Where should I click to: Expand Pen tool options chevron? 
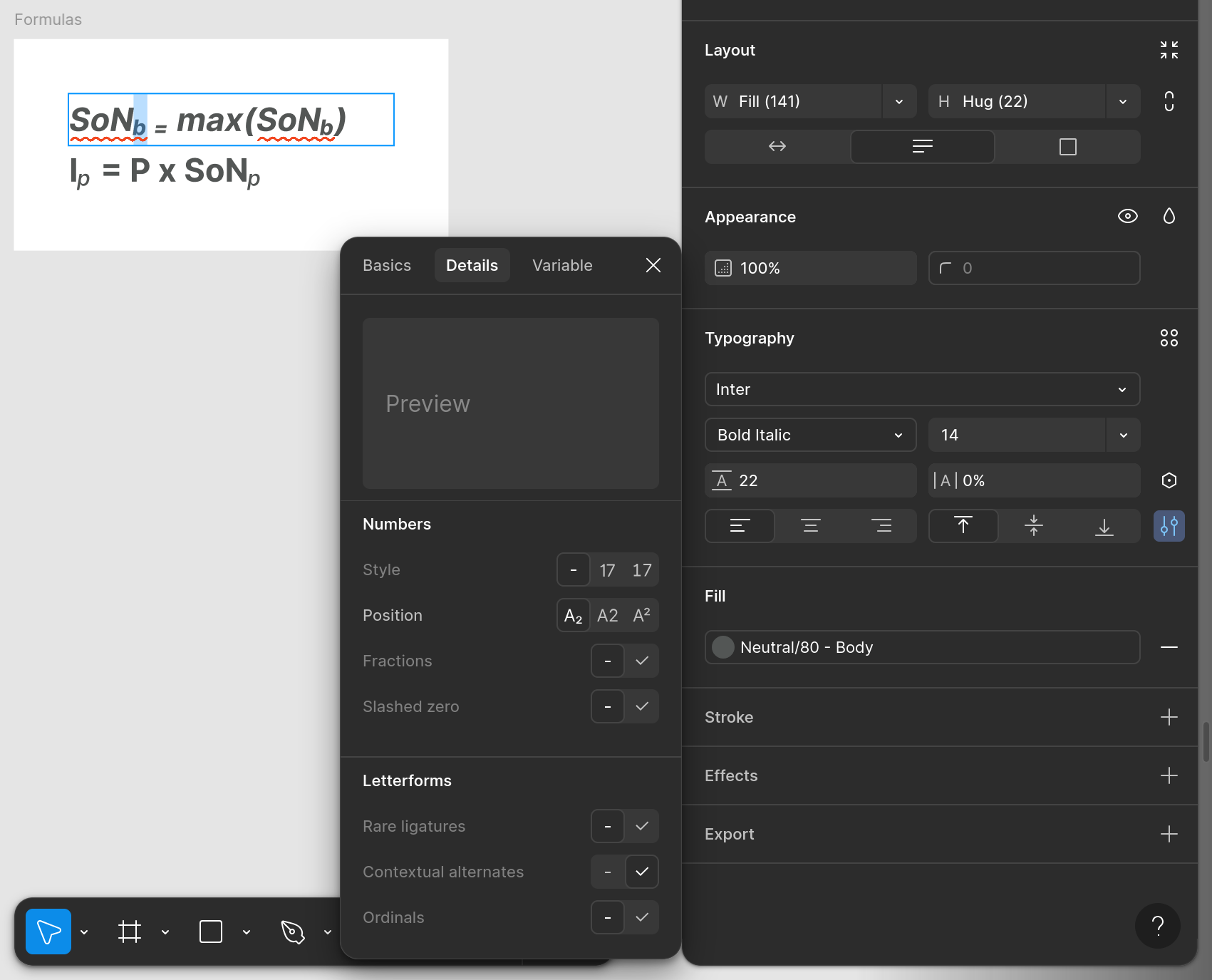click(x=328, y=932)
